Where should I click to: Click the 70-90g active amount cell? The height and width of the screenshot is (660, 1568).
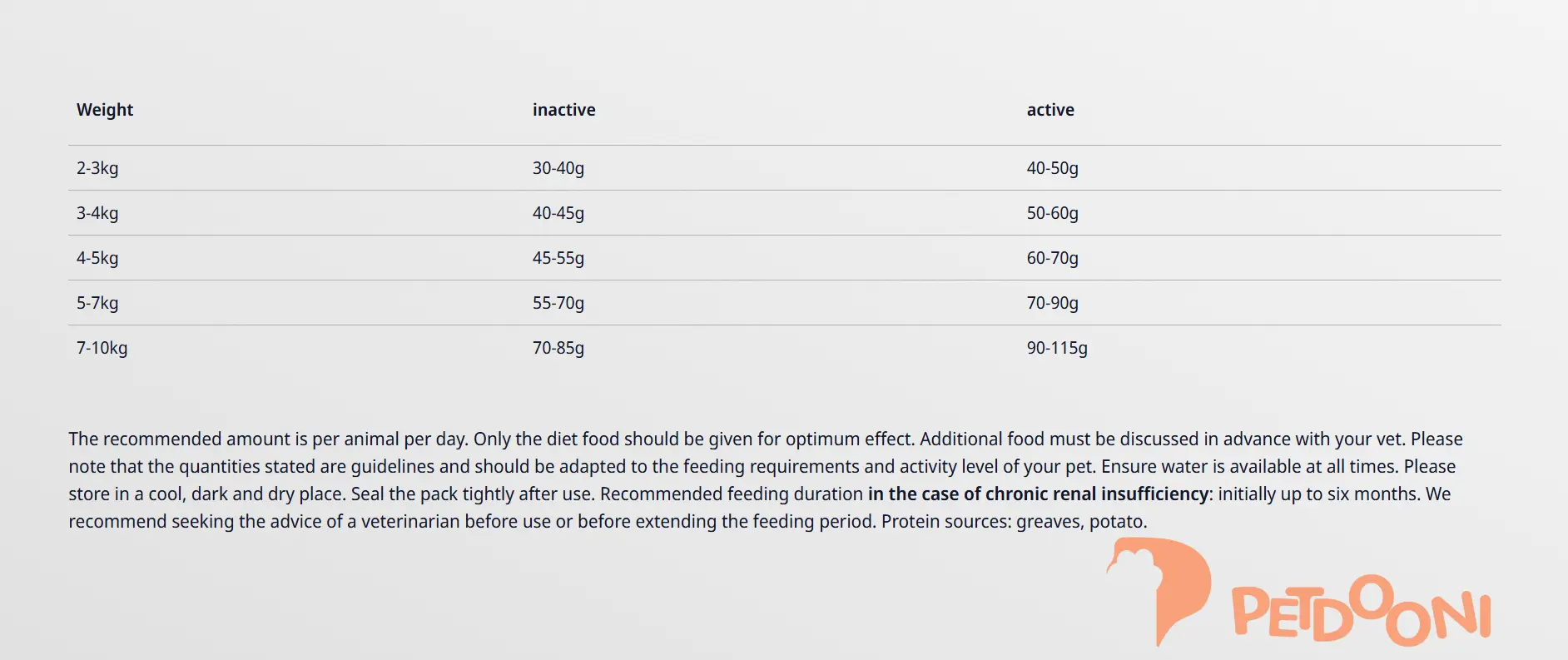pyautogui.click(x=1052, y=303)
